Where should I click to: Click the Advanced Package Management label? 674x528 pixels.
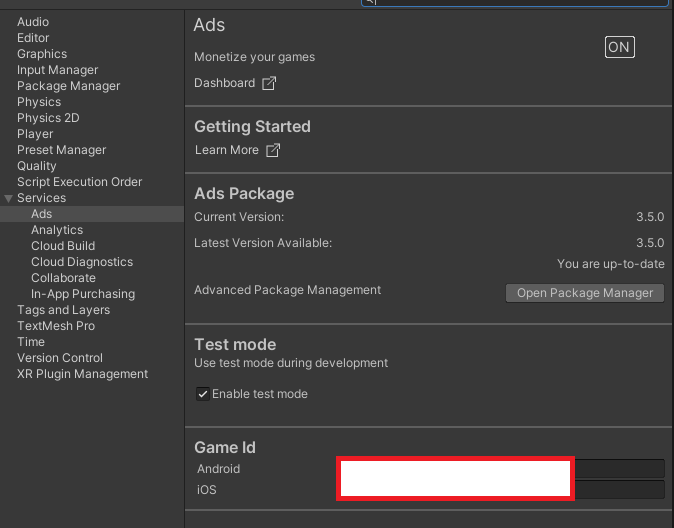point(288,290)
